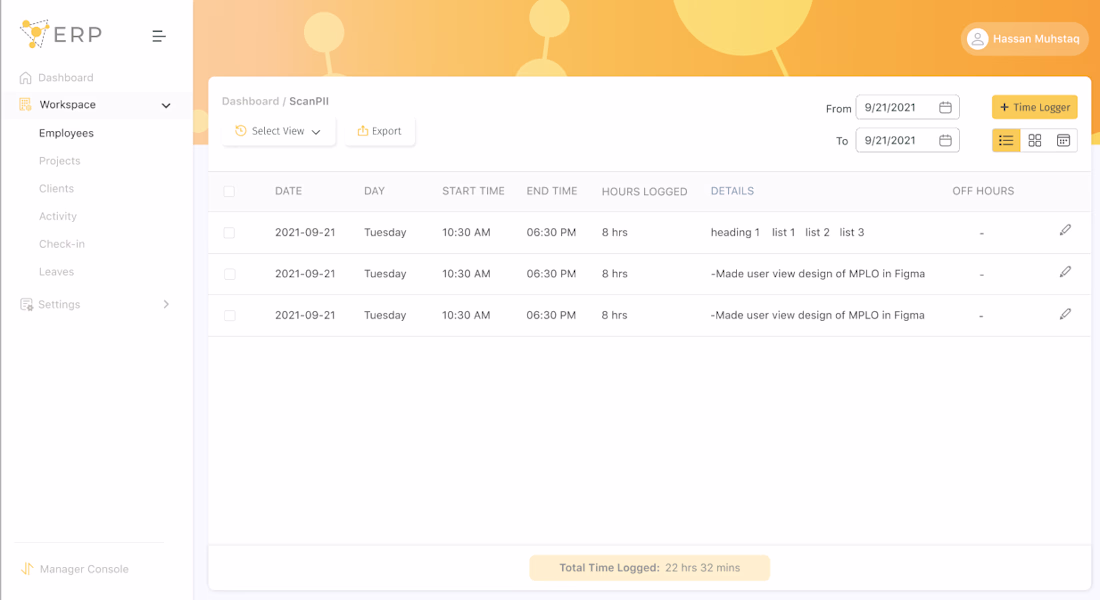Check the third row checkbox
Image resolution: width=1100 pixels, height=600 pixels.
pyautogui.click(x=229, y=316)
